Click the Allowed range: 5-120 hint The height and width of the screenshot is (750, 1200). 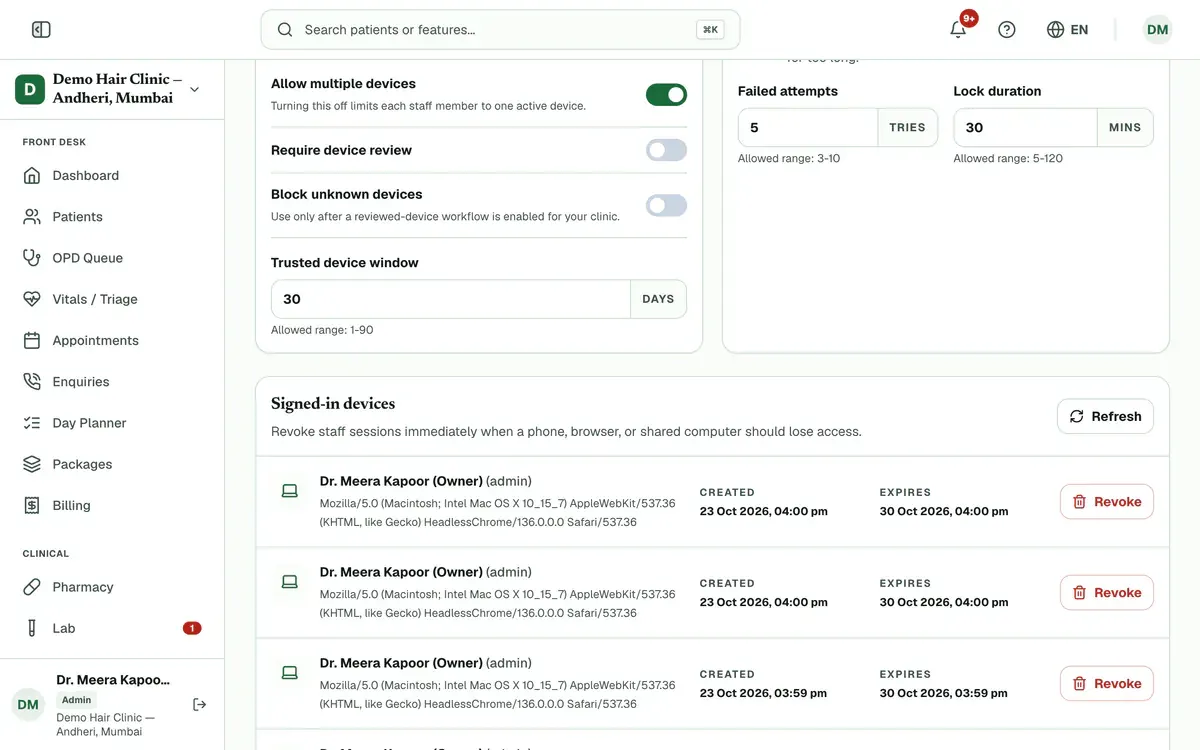1008,159
